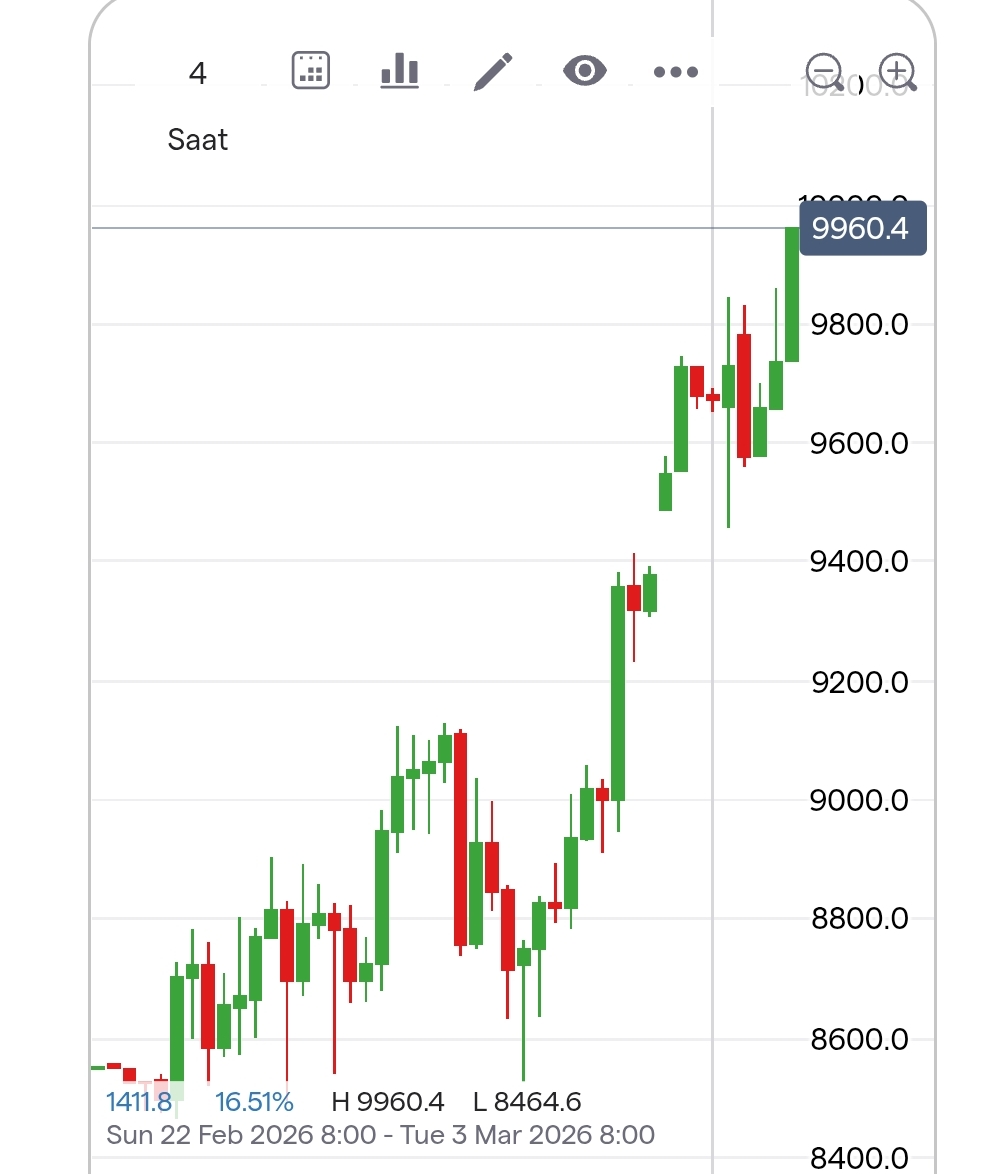The image size is (983, 1174).
Task: Open the bar chart indicators icon
Action: [399, 71]
